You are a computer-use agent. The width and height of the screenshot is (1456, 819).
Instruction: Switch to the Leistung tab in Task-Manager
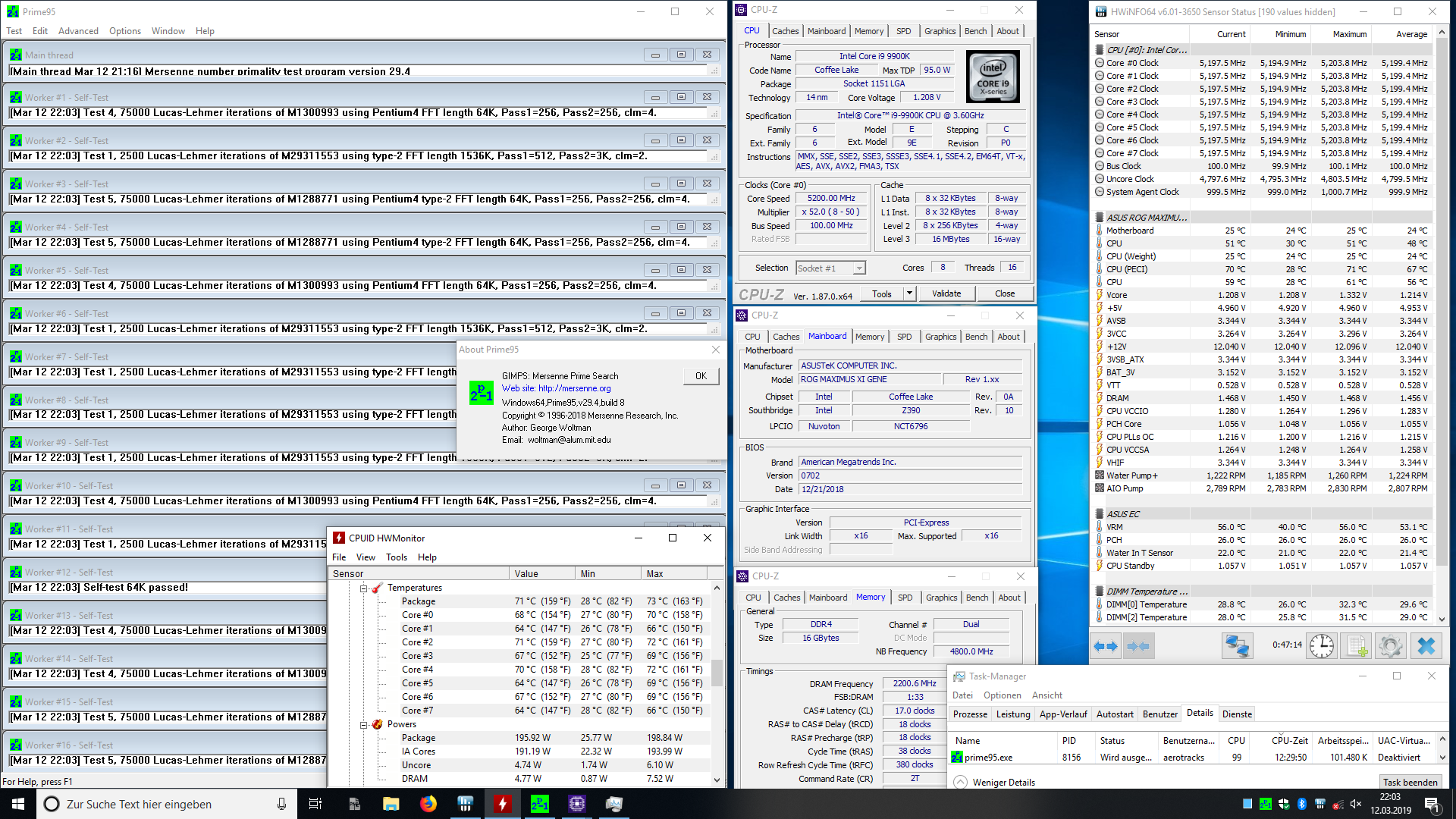tap(1012, 714)
